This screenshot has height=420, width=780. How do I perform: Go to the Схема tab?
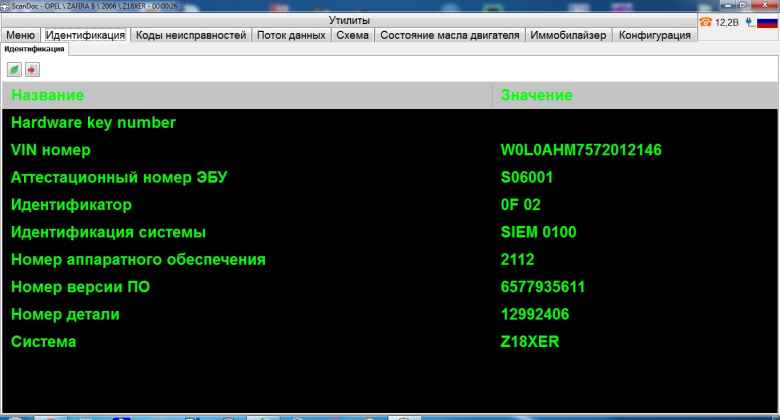tap(352, 35)
